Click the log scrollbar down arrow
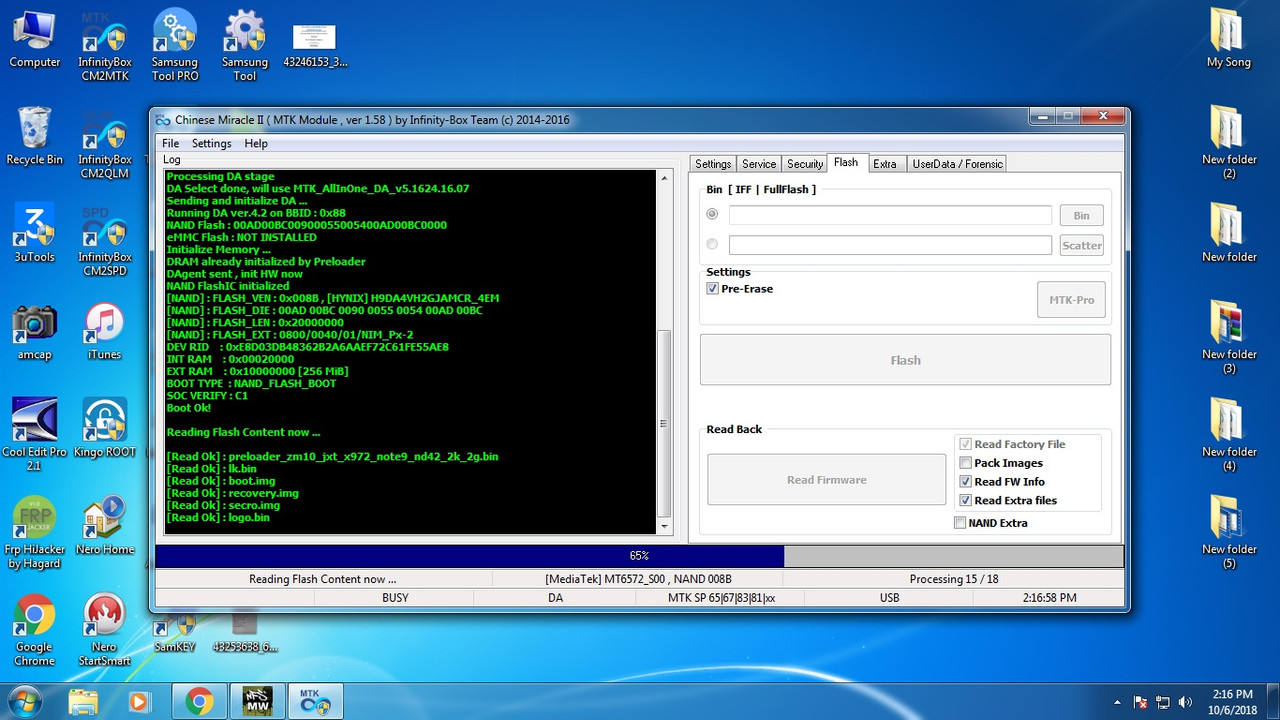Viewport: 1280px width, 720px height. click(x=665, y=526)
